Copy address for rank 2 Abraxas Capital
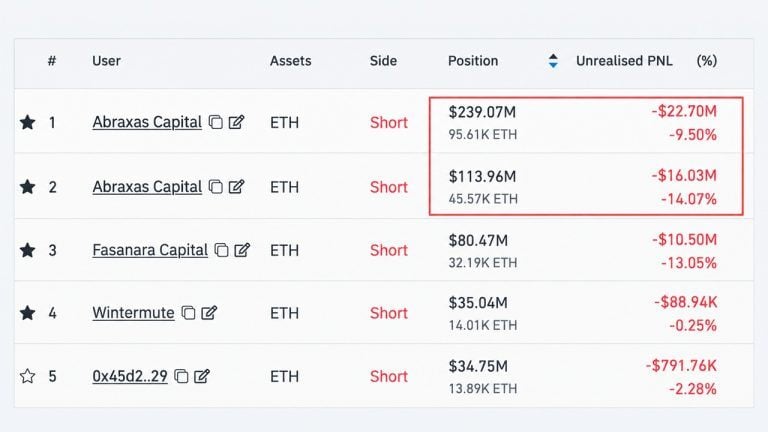768x432 pixels. pos(216,187)
